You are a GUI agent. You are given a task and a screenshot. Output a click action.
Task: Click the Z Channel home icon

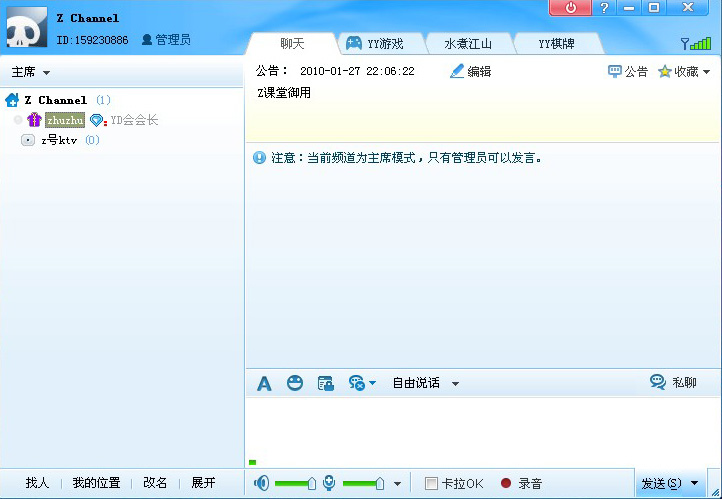click(12, 100)
